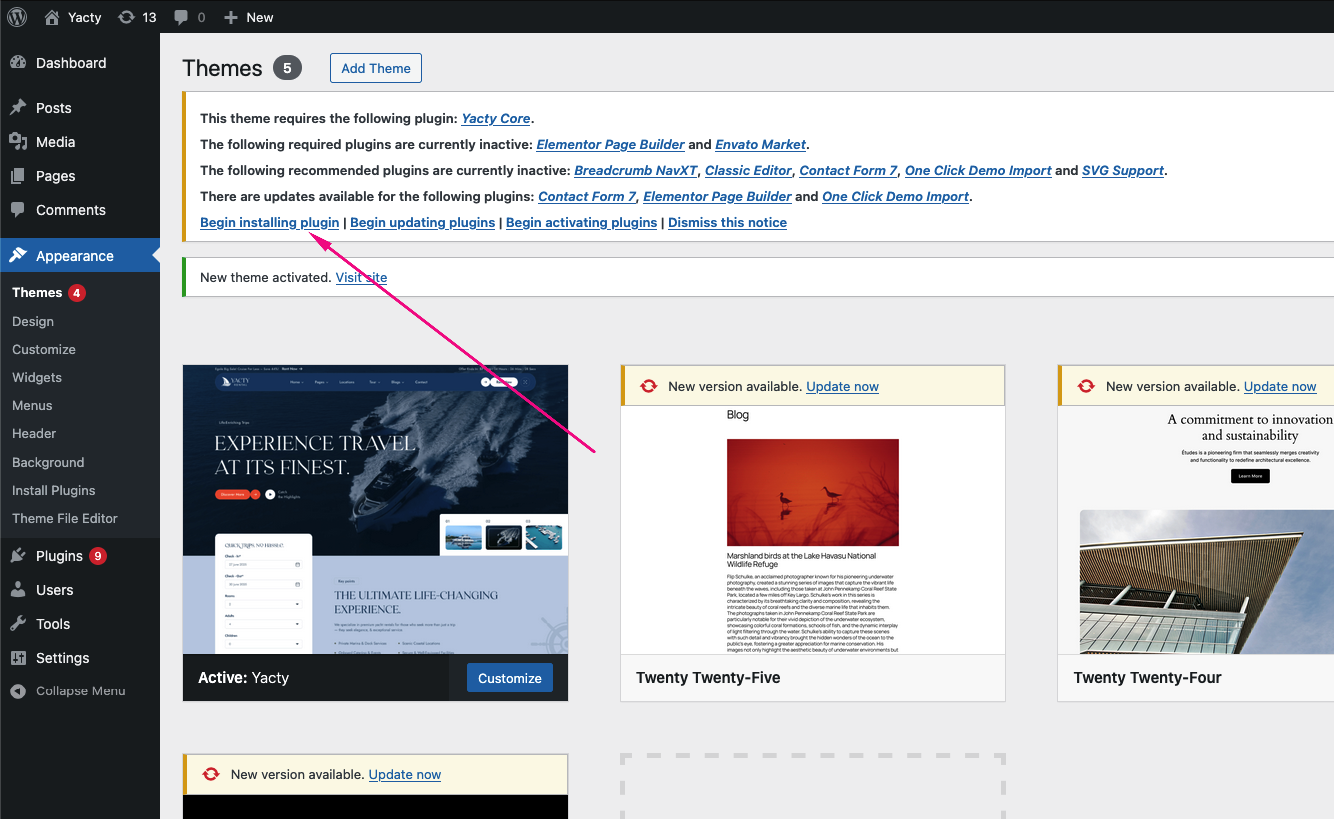Open the Yacty theme screenshot thumbnail
1334x819 pixels.
[375, 509]
